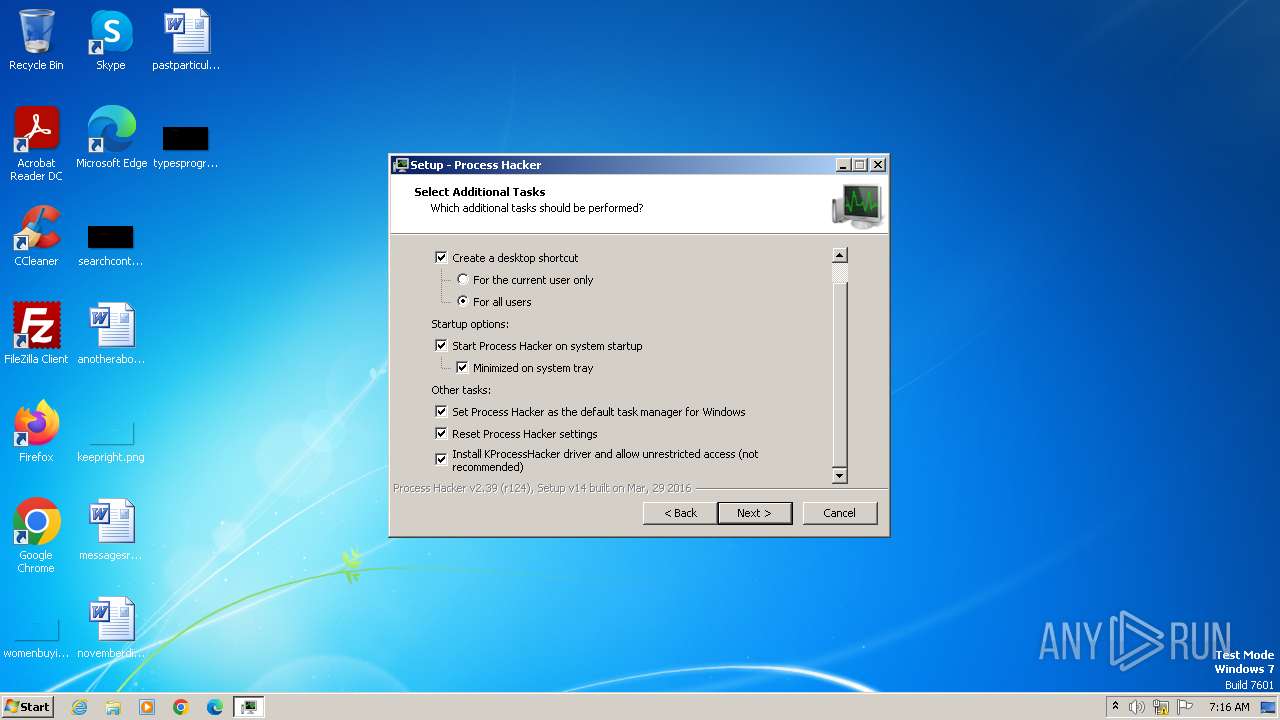
Task: Click the Edge taskbar icon
Action: point(215,707)
